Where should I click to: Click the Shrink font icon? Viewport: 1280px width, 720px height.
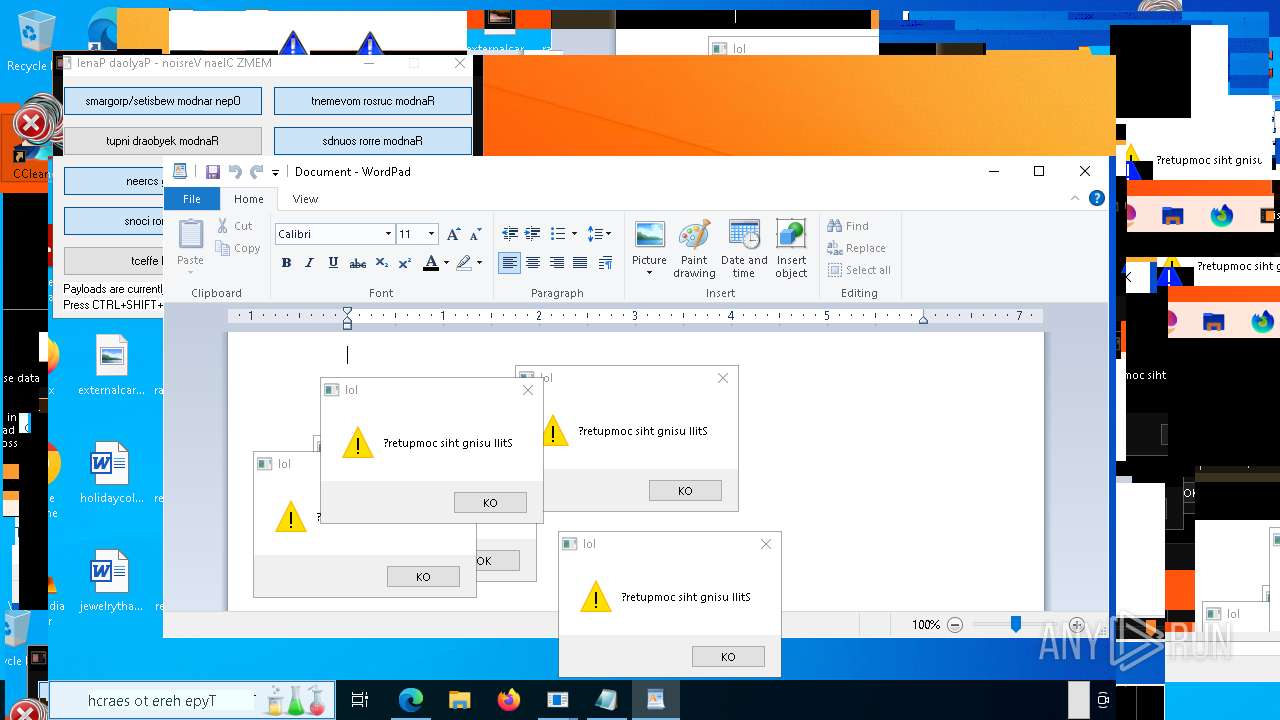[x=476, y=234]
